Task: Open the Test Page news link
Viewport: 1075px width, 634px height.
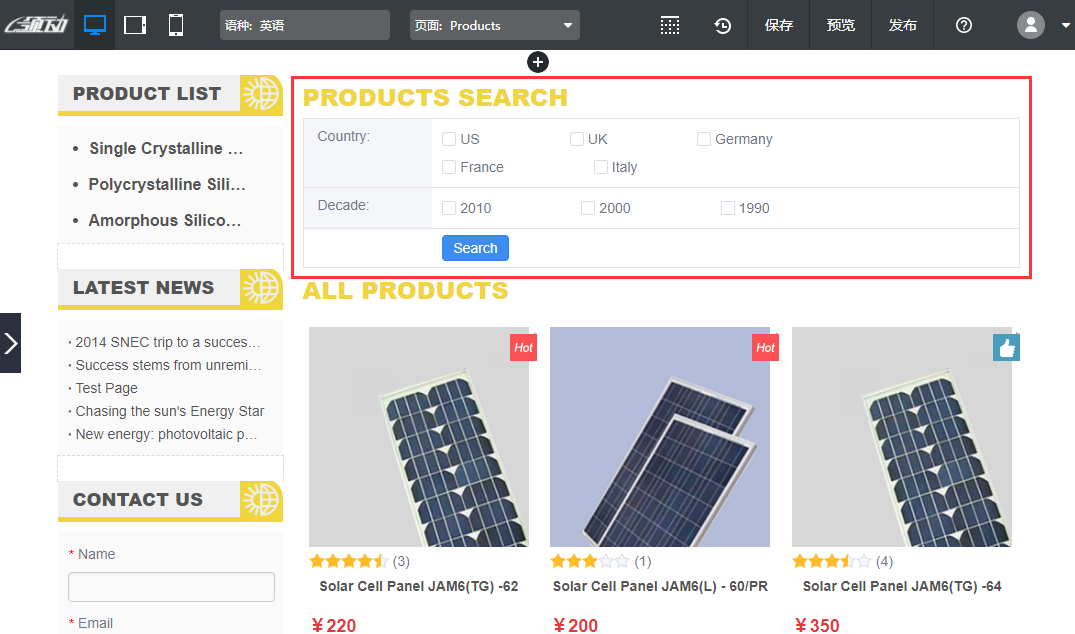Action: [x=106, y=388]
